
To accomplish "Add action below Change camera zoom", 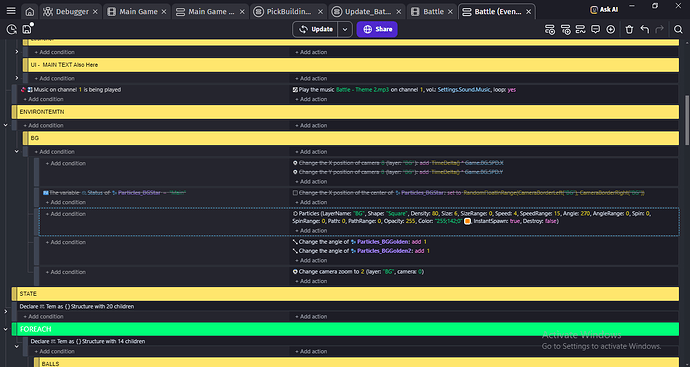I will [x=311, y=281].
